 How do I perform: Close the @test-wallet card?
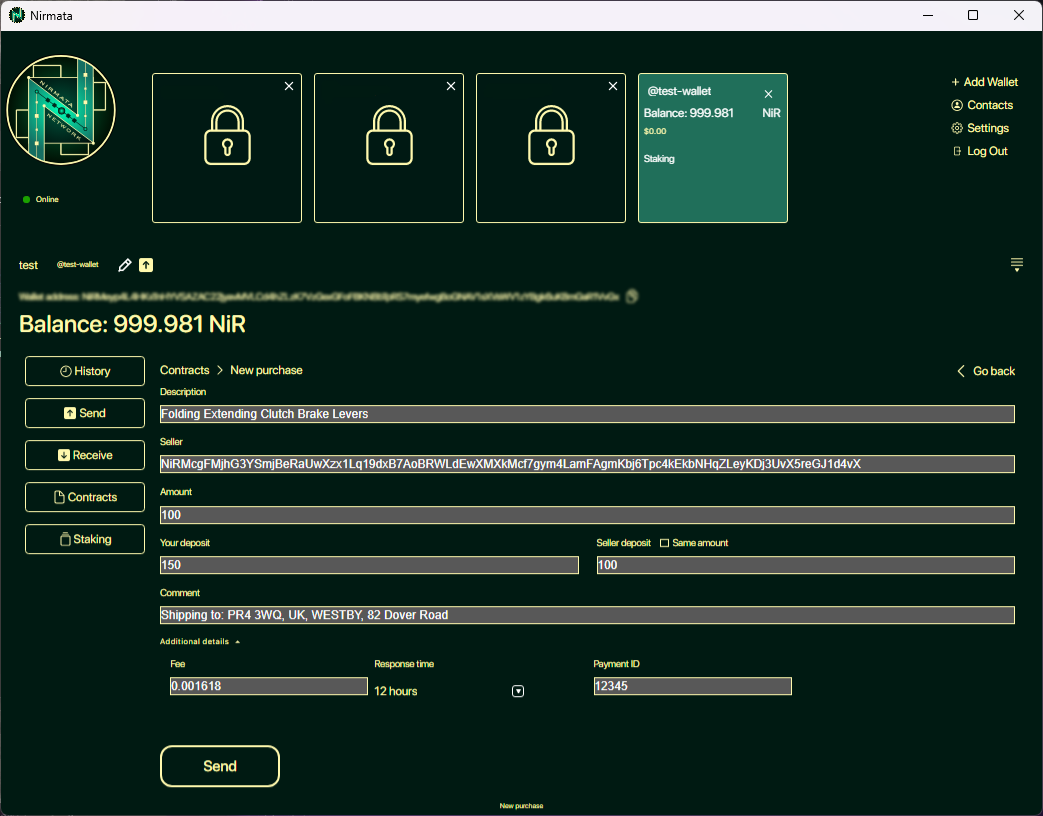click(x=768, y=94)
